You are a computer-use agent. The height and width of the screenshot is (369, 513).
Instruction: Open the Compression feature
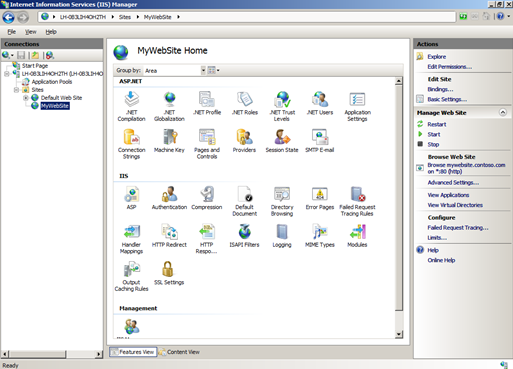(207, 198)
